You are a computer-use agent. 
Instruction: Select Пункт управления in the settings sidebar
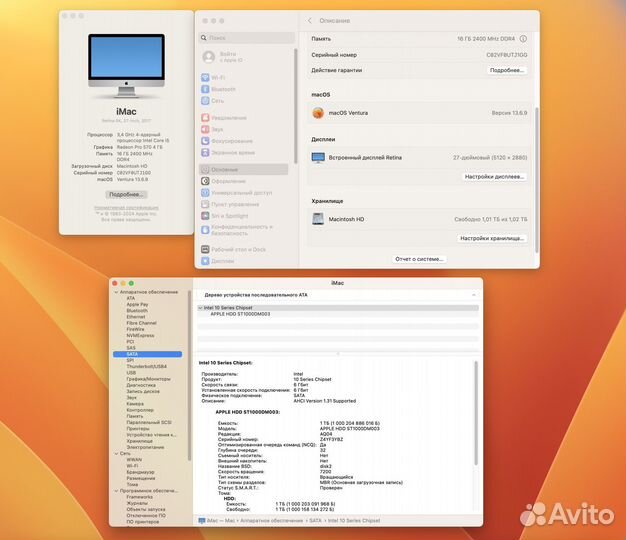(x=230, y=204)
